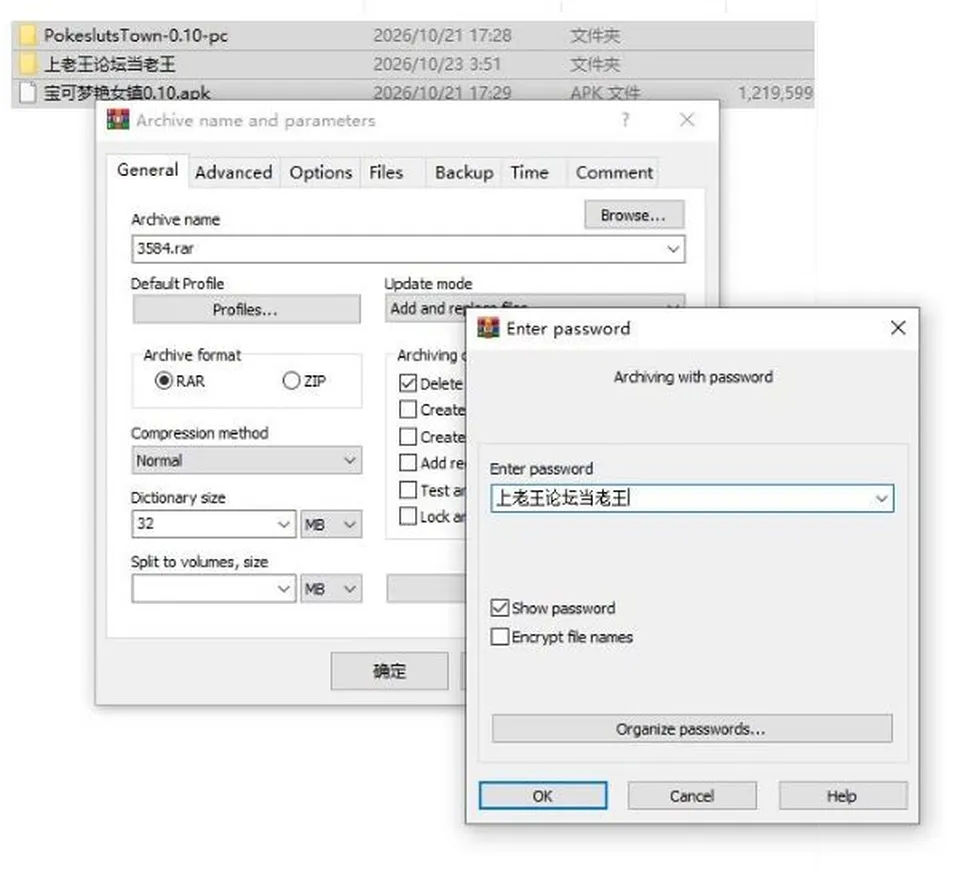The width and height of the screenshot is (960, 877).
Task: Click the 宝可梦艳女镇0.10.apk file icon
Action: tap(28, 92)
